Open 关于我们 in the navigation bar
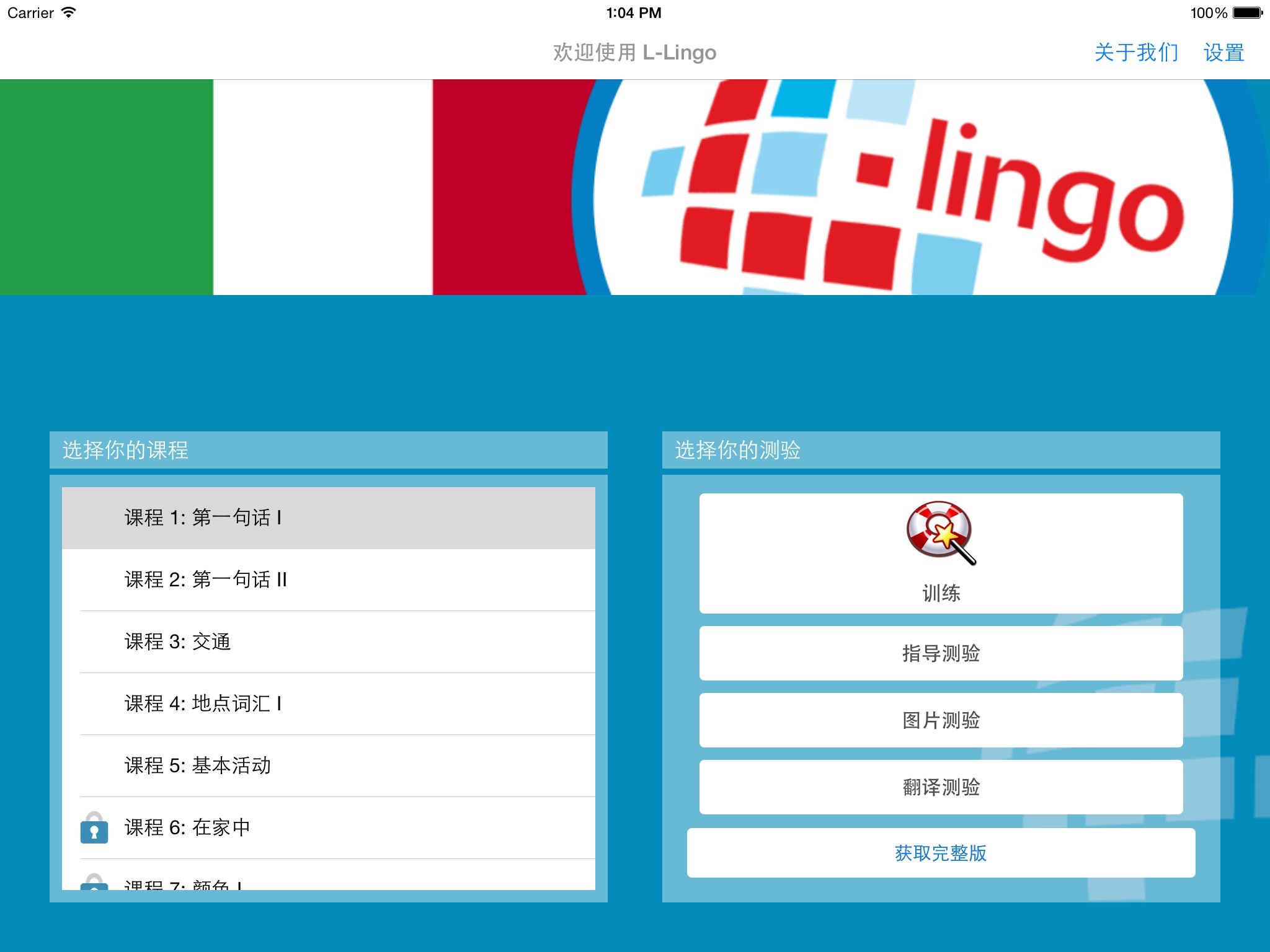 click(1136, 53)
